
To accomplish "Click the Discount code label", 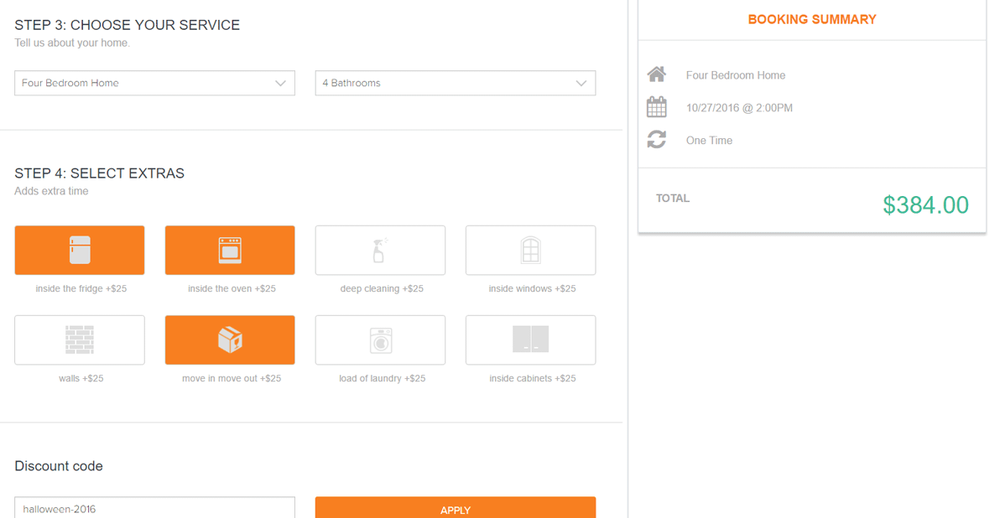I will click(59, 466).
